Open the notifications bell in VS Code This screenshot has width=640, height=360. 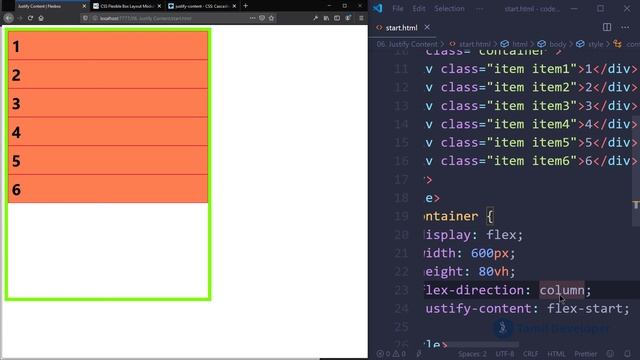point(627,354)
